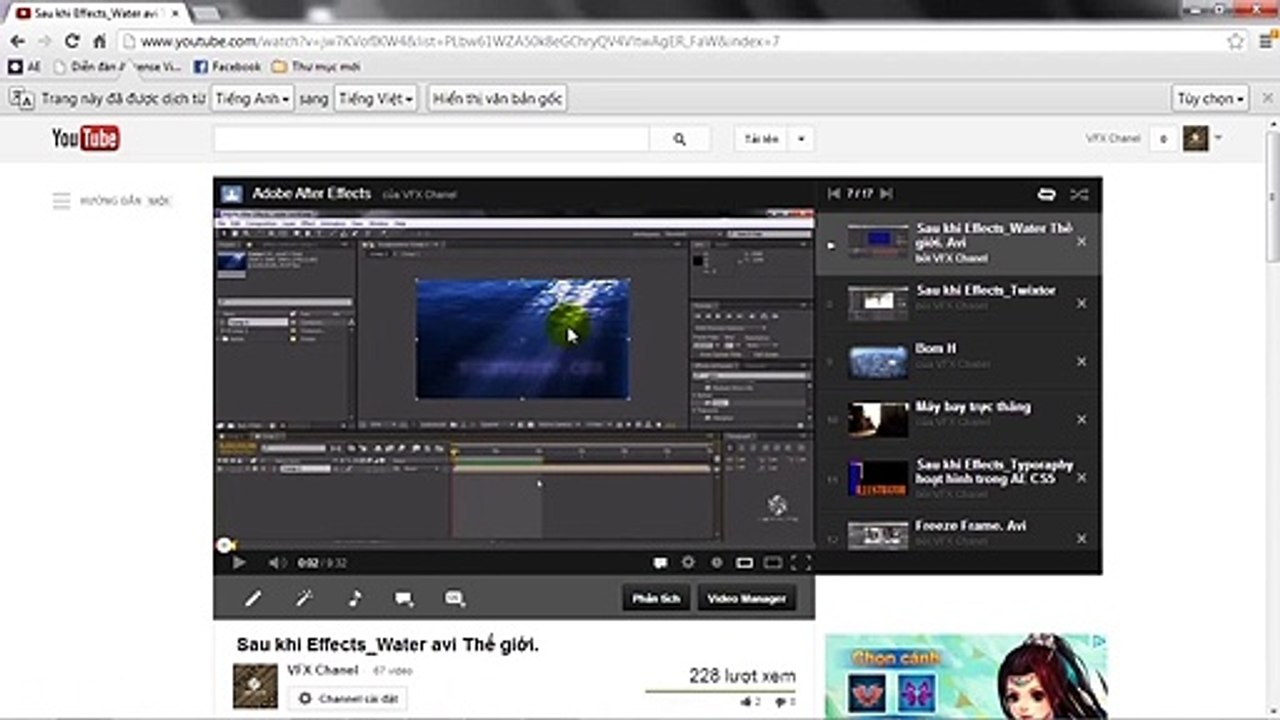Open notifications count box in header
1280x720 pixels.
click(1162, 139)
